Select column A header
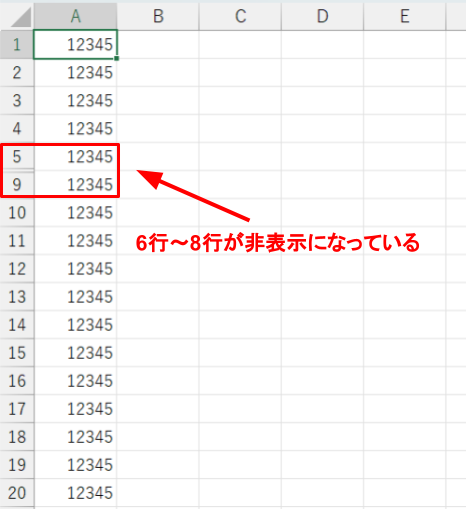Screen dimensions: 466x509 pos(75,16)
